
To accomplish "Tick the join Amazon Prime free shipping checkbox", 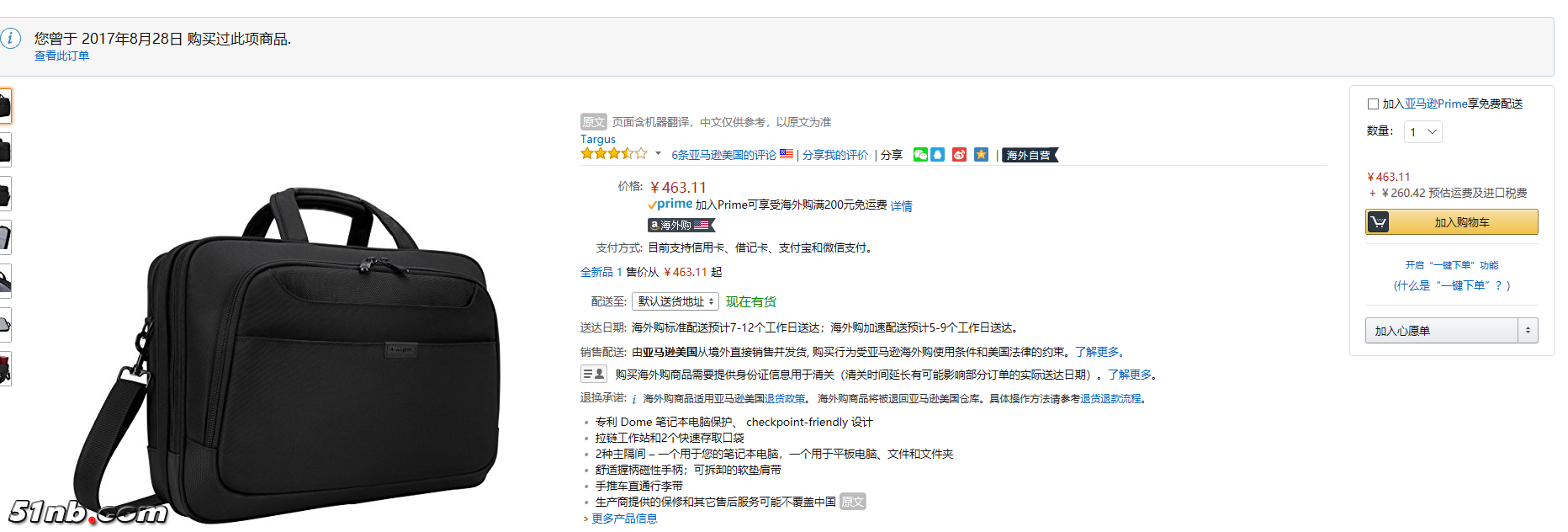I will click(1373, 104).
